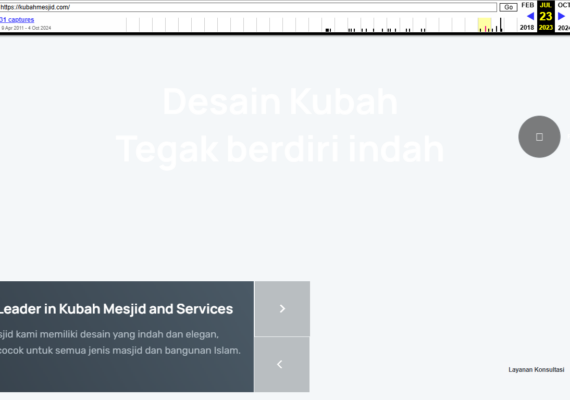
Task: Open the Layanan Konsultasi link
Action: tap(536, 369)
